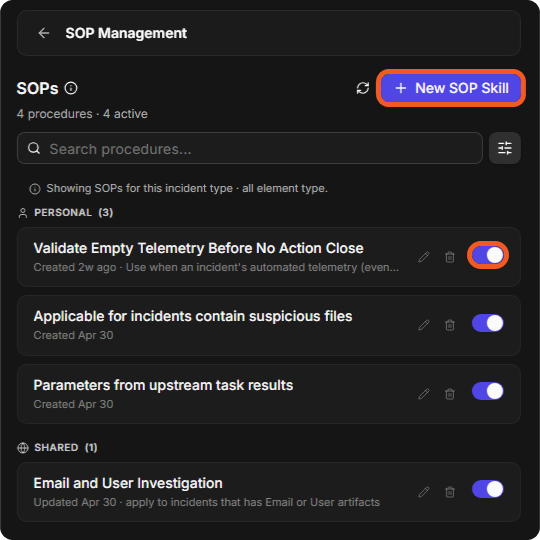This screenshot has height=540, width=540.
Task: Click 'Showing SOPs for this incident type' notice
Action: (x=187, y=188)
